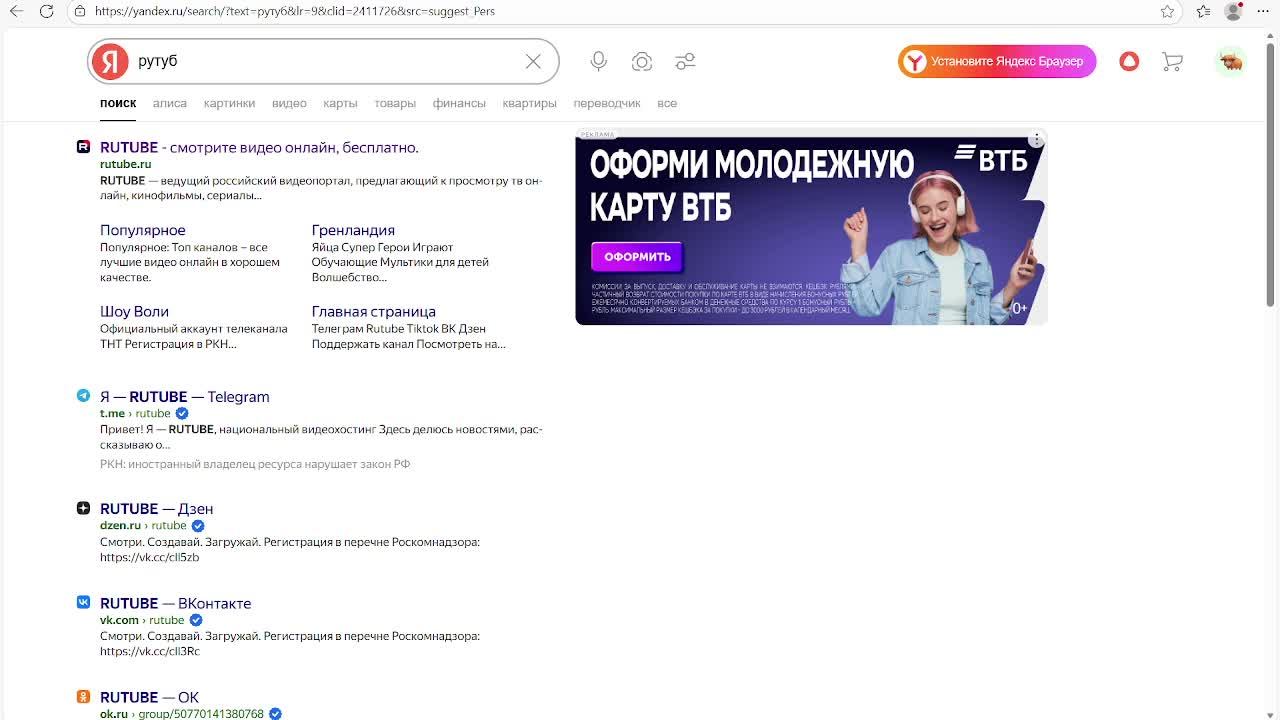Clear the search query with the X

click(x=533, y=61)
